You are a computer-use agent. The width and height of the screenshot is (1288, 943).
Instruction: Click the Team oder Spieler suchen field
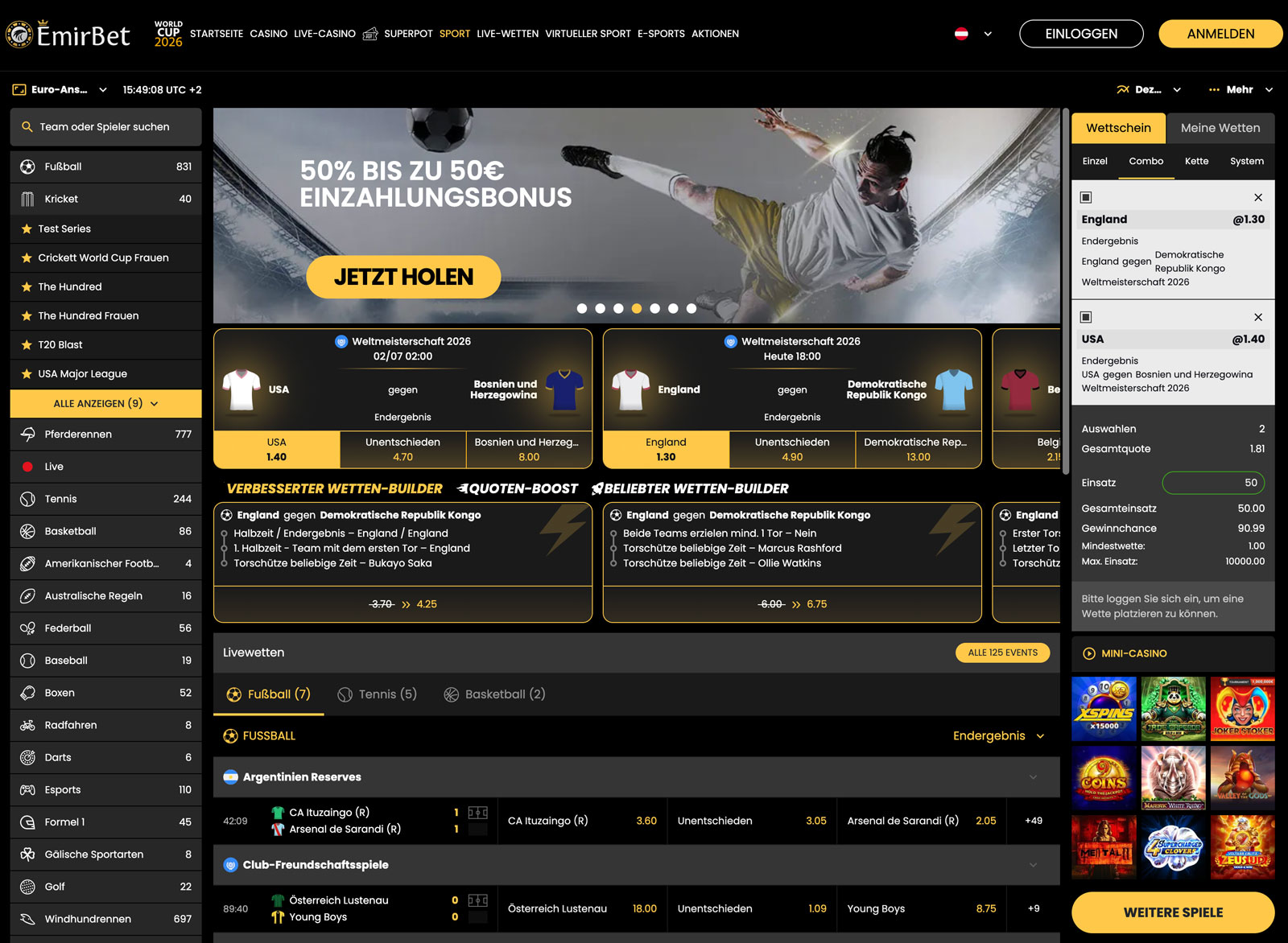[106, 127]
